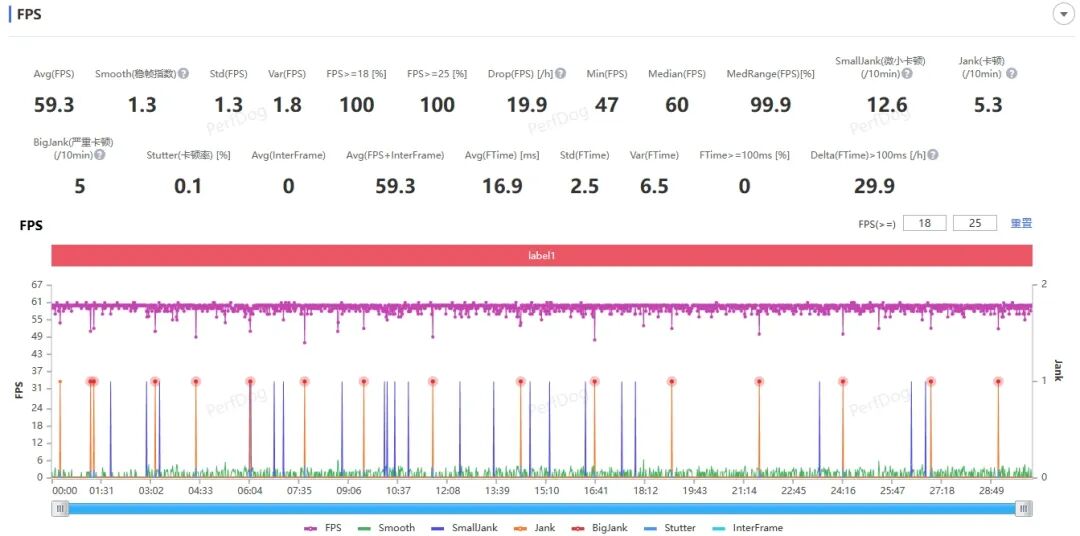
Task: Click Std(FTime) value 2.5
Action: coord(584,186)
